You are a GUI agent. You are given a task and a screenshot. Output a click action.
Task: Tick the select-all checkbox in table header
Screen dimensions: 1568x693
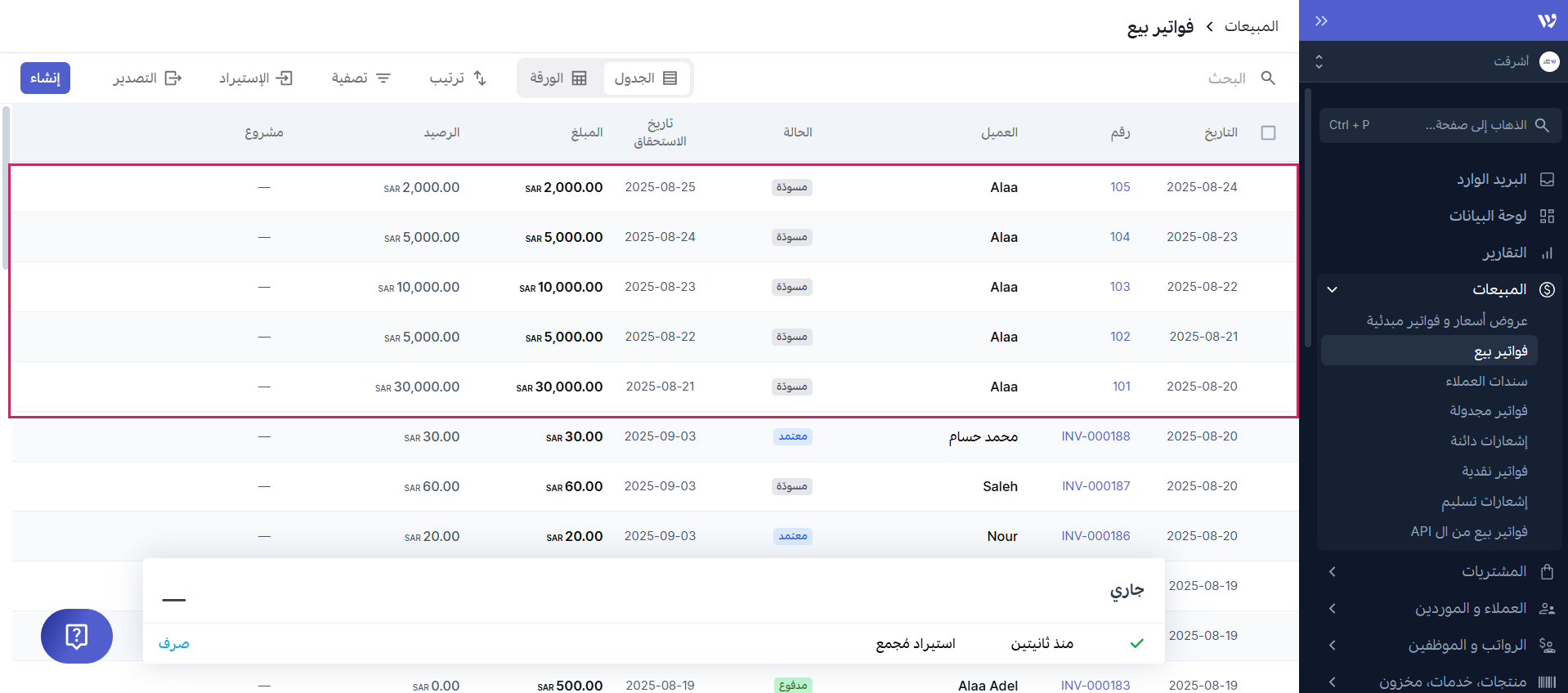pos(1268,132)
